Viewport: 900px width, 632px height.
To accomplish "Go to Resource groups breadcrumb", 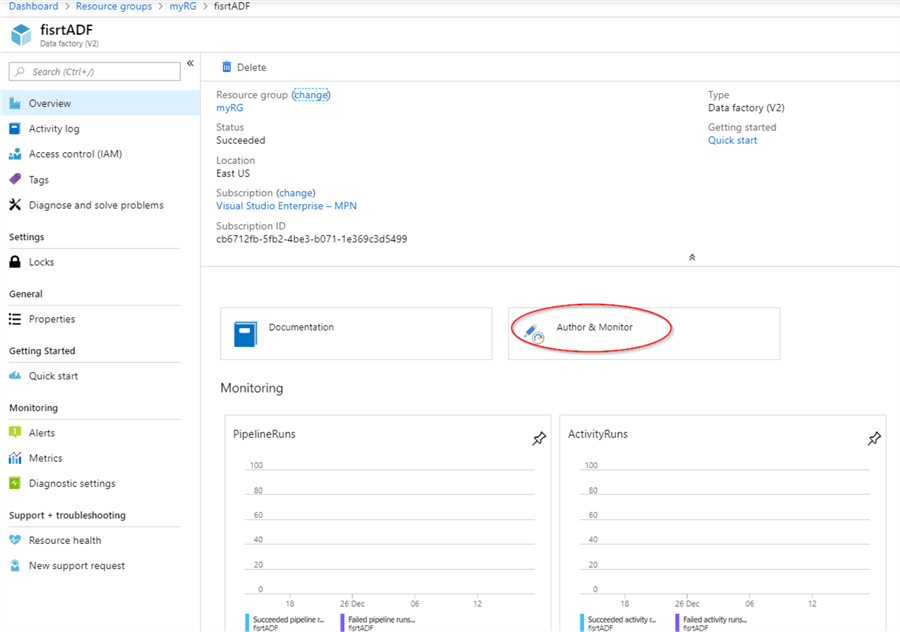I will tap(114, 6).
